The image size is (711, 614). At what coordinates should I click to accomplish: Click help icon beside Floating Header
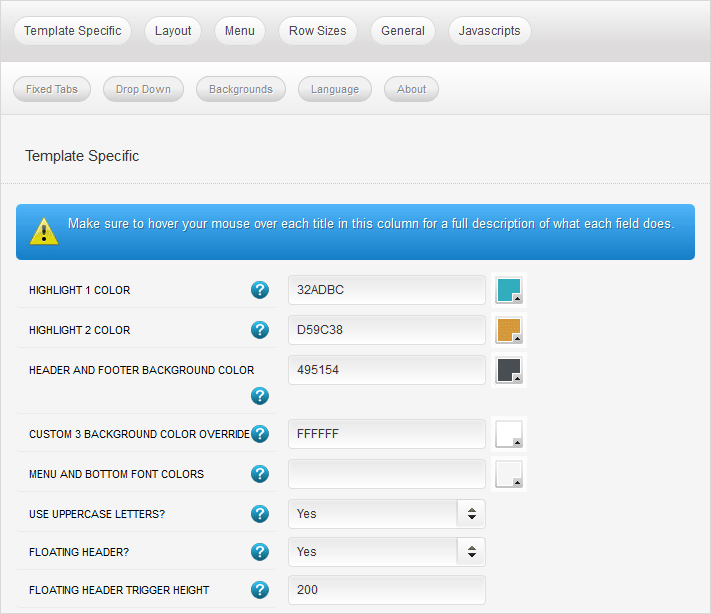260,552
